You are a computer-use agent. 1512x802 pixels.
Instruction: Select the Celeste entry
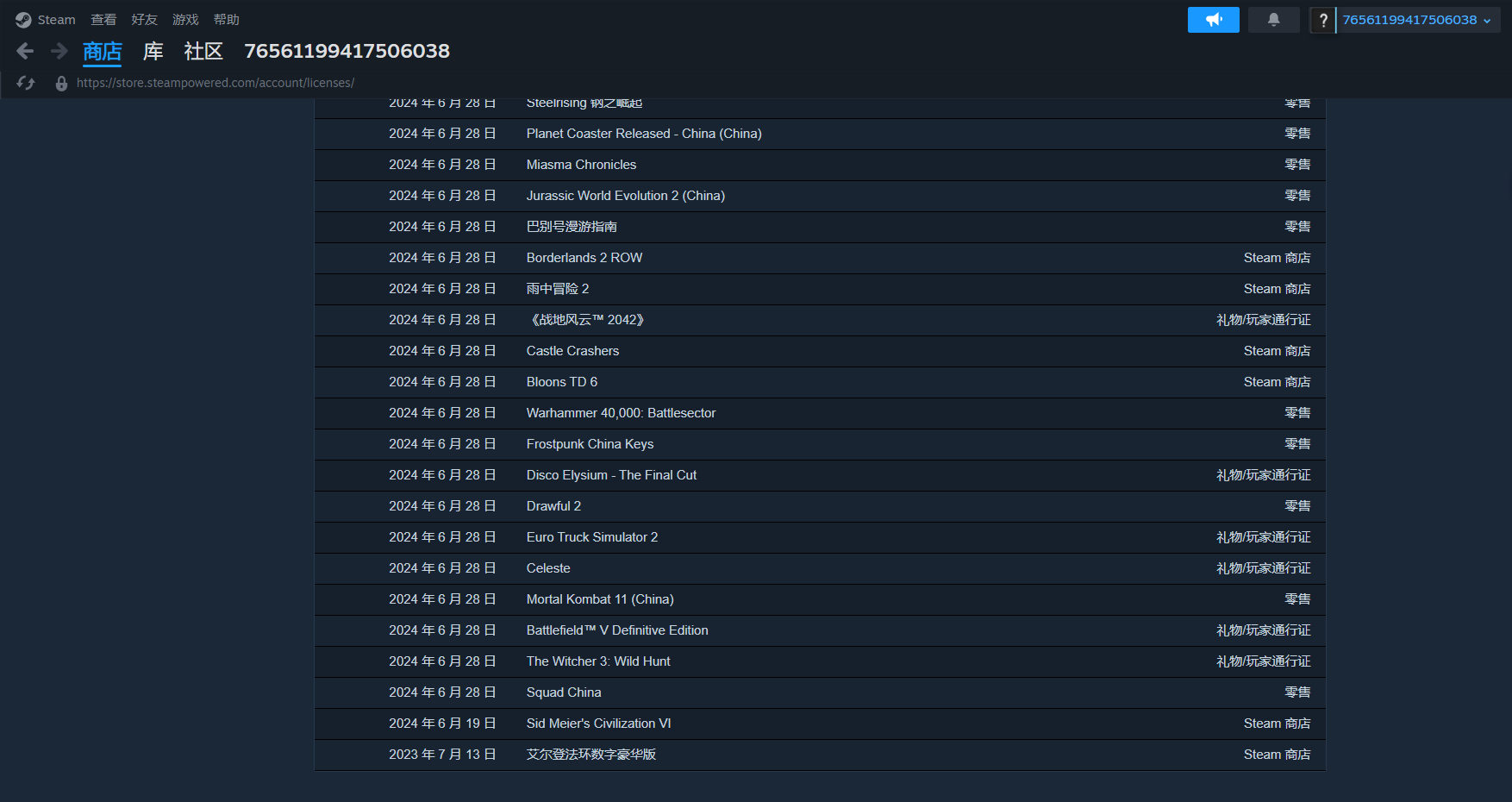[820, 568]
